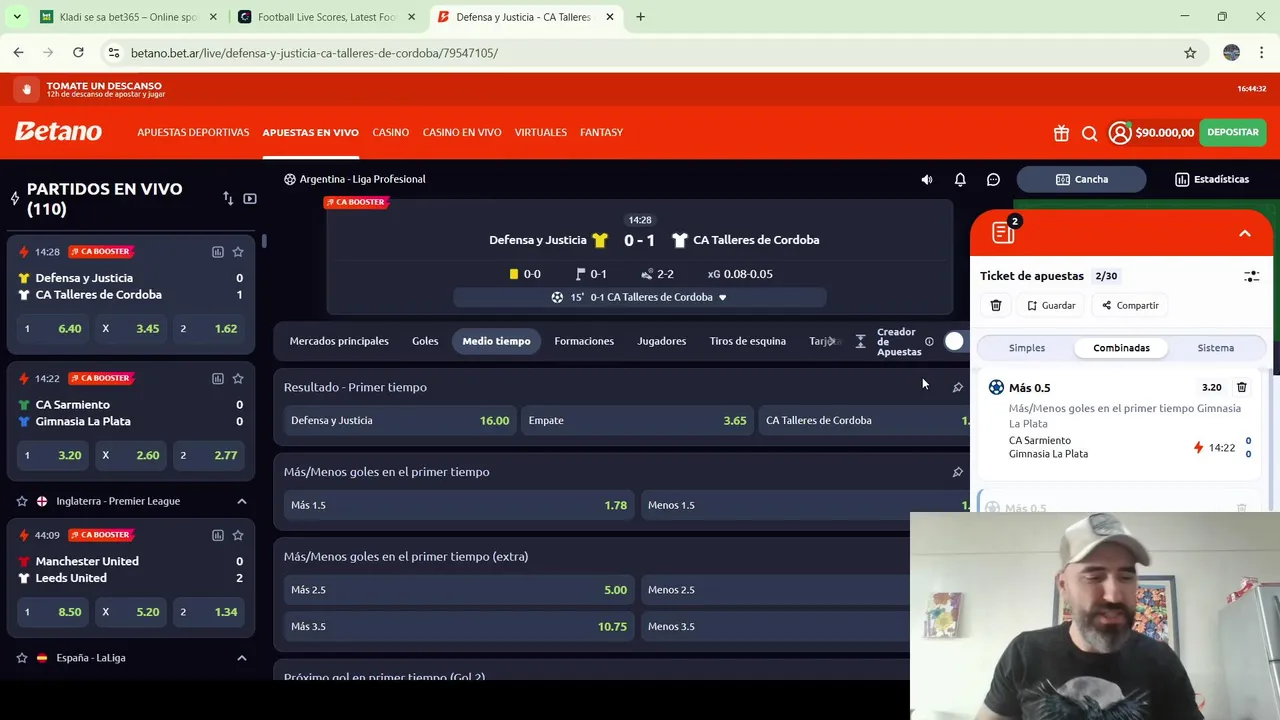Switch to the Mercados principales tab
Viewport: 1280px width, 720px height.
coord(339,342)
